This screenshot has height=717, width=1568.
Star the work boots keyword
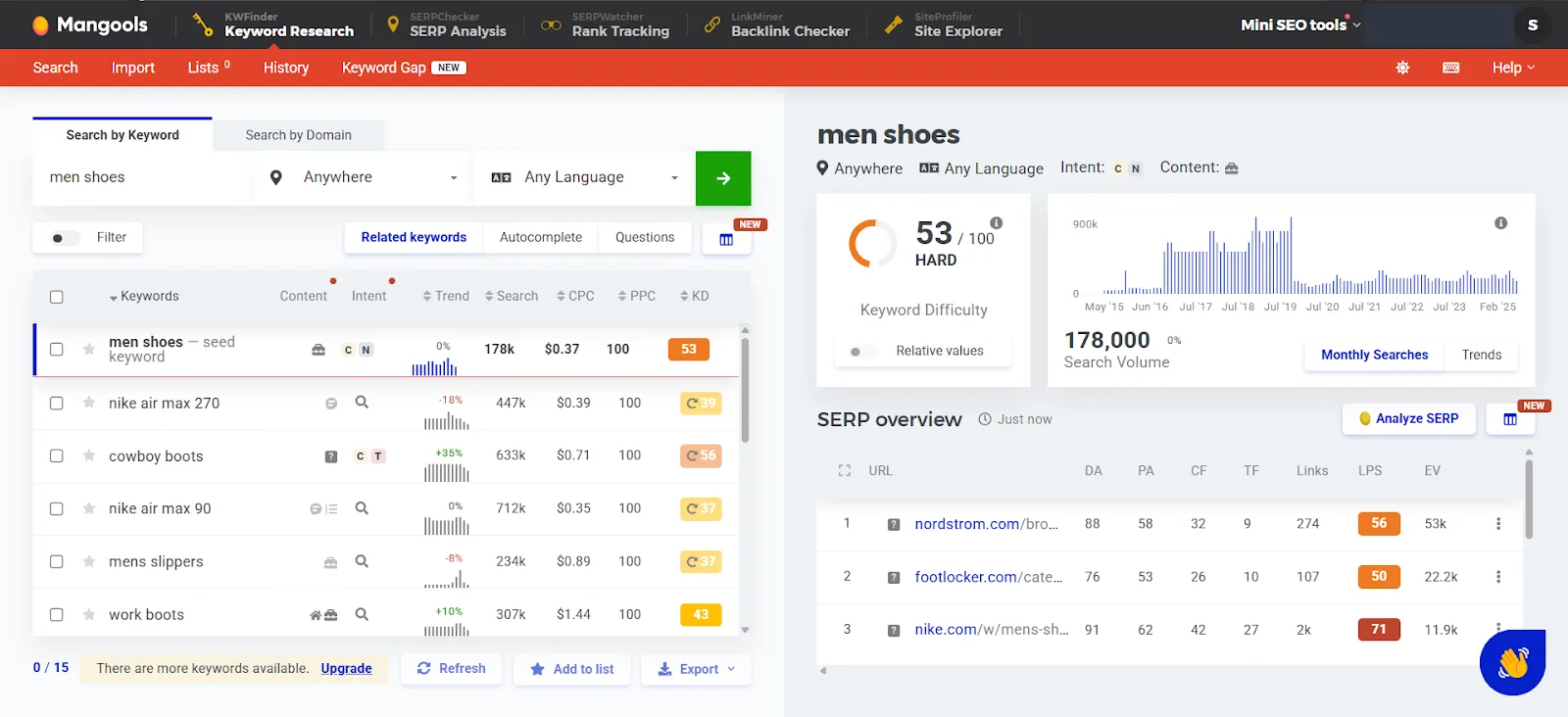(x=89, y=614)
